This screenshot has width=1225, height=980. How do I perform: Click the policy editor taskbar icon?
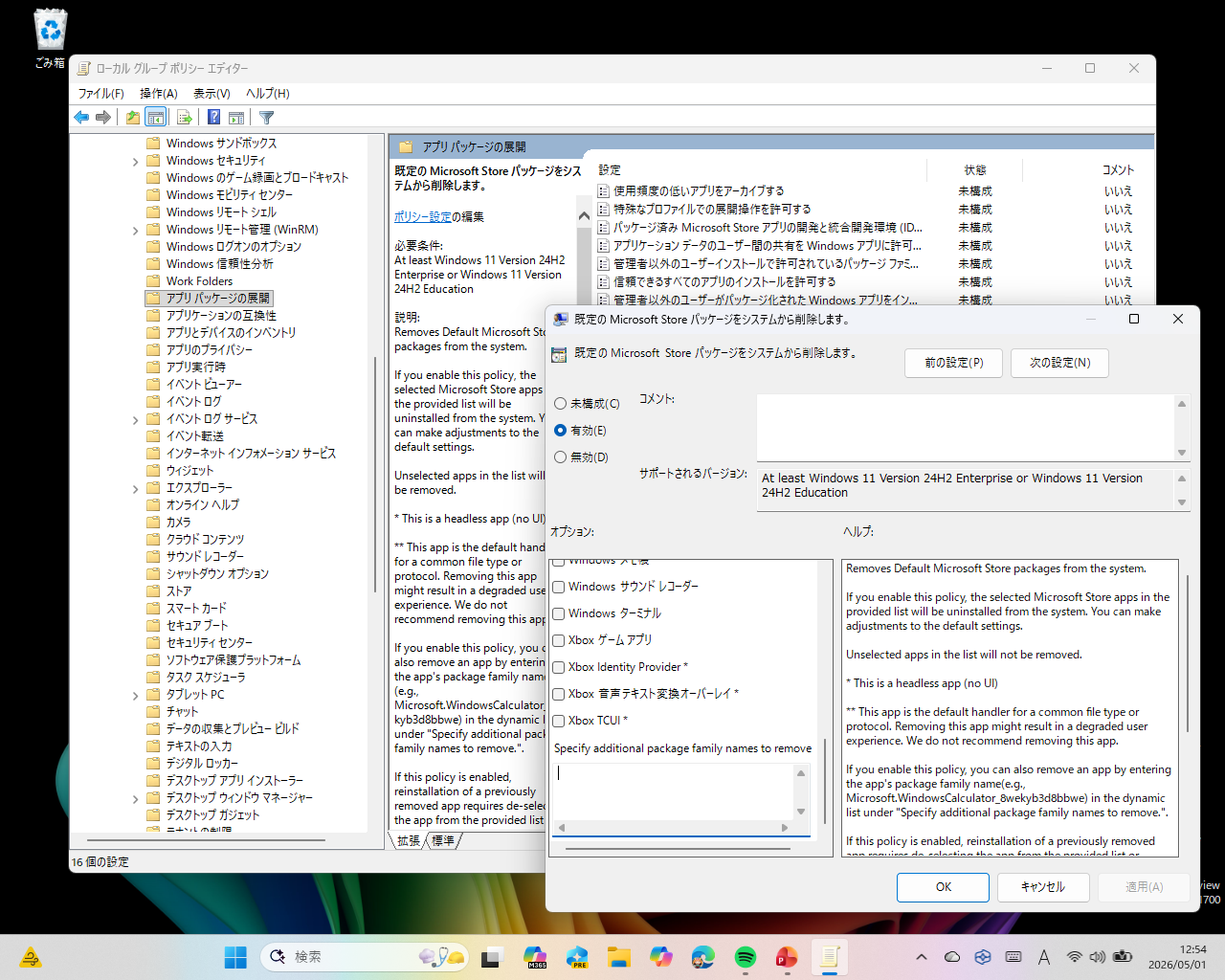(830, 957)
